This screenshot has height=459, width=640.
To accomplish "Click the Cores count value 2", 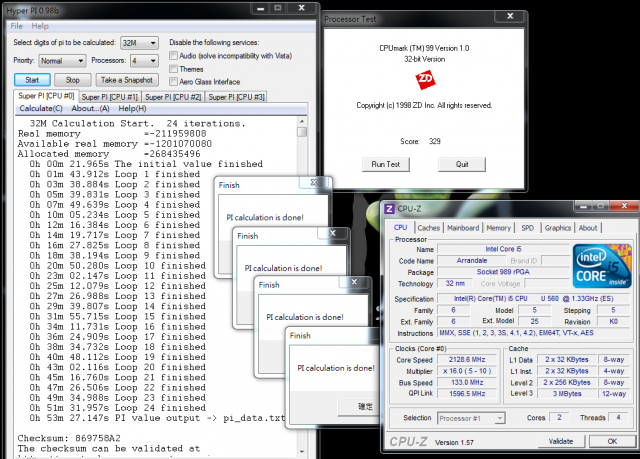I will click(559, 417).
